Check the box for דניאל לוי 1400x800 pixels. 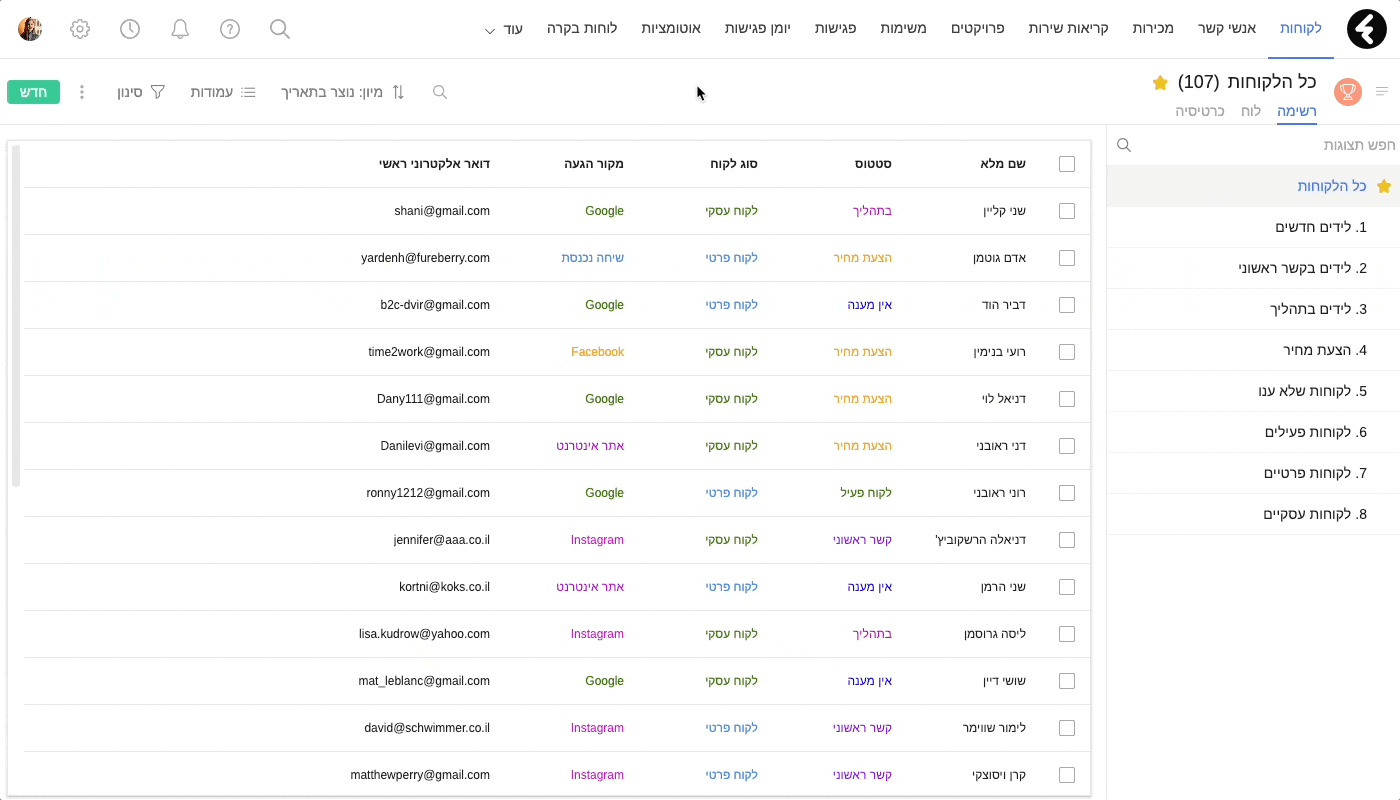(1067, 399)
